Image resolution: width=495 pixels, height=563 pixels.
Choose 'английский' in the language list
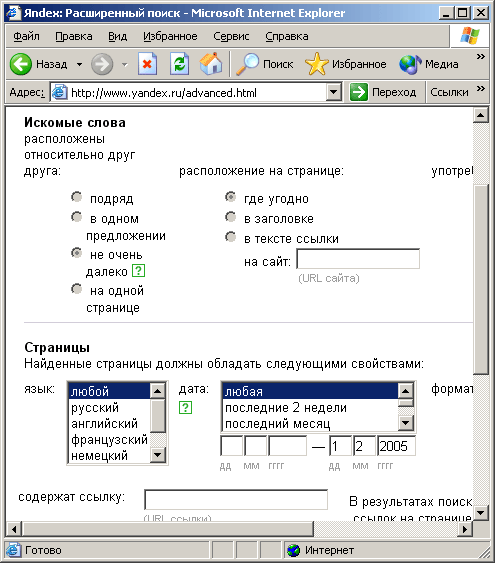point(109,424)
